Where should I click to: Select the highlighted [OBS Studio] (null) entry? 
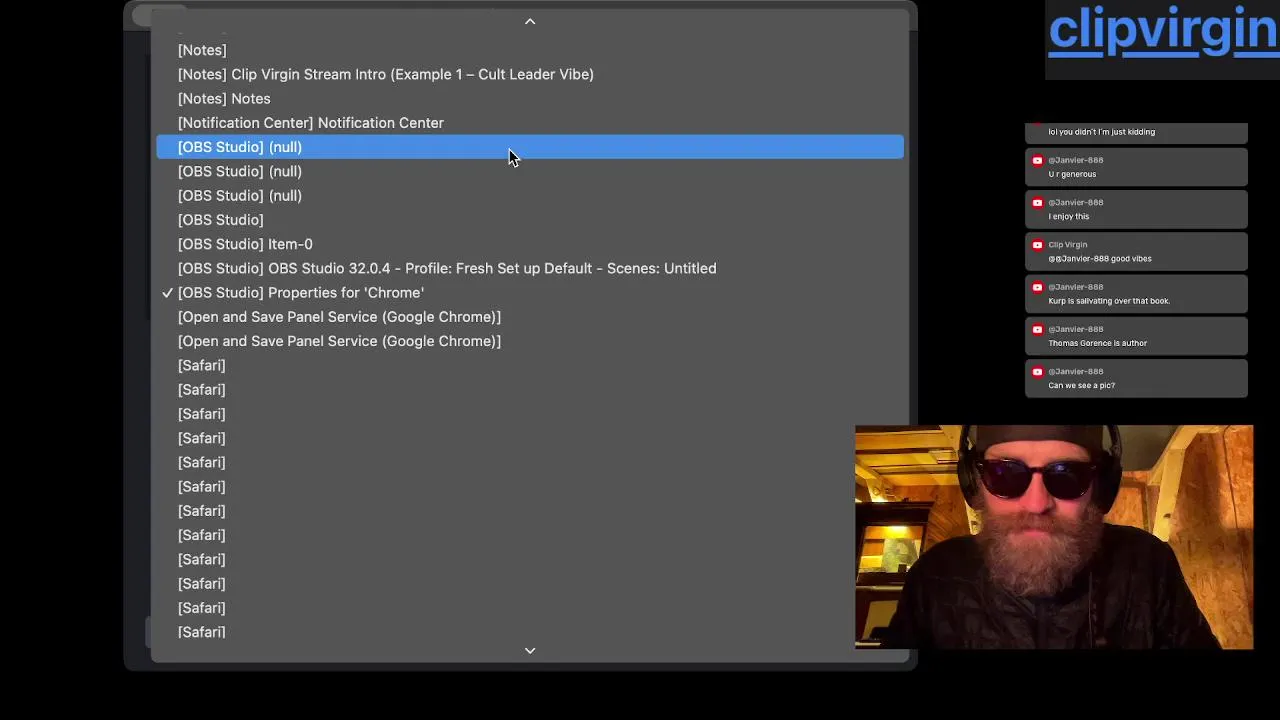click(x=530, y=147)
